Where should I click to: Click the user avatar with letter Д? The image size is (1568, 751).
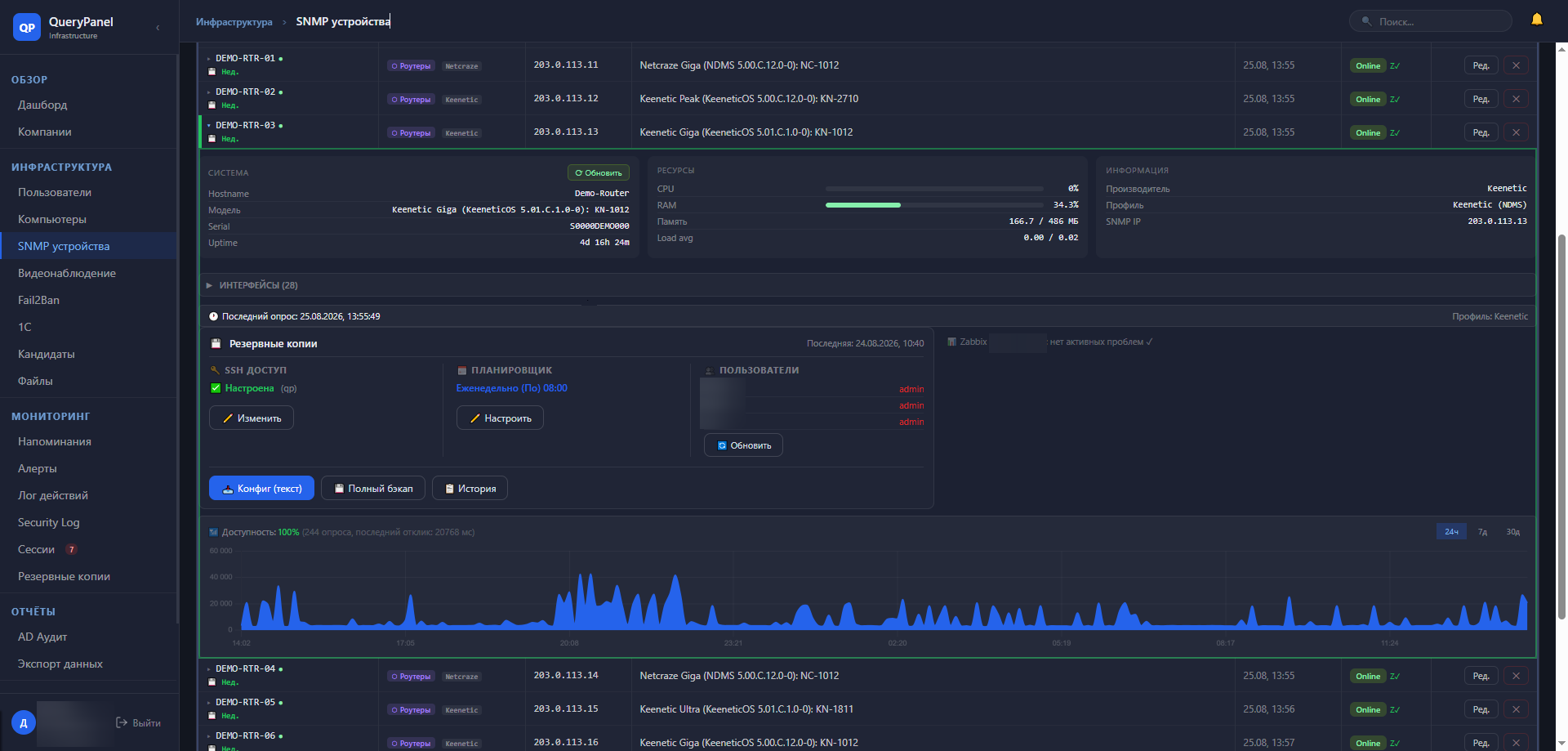pyautogui.click(x=24, y=722)
